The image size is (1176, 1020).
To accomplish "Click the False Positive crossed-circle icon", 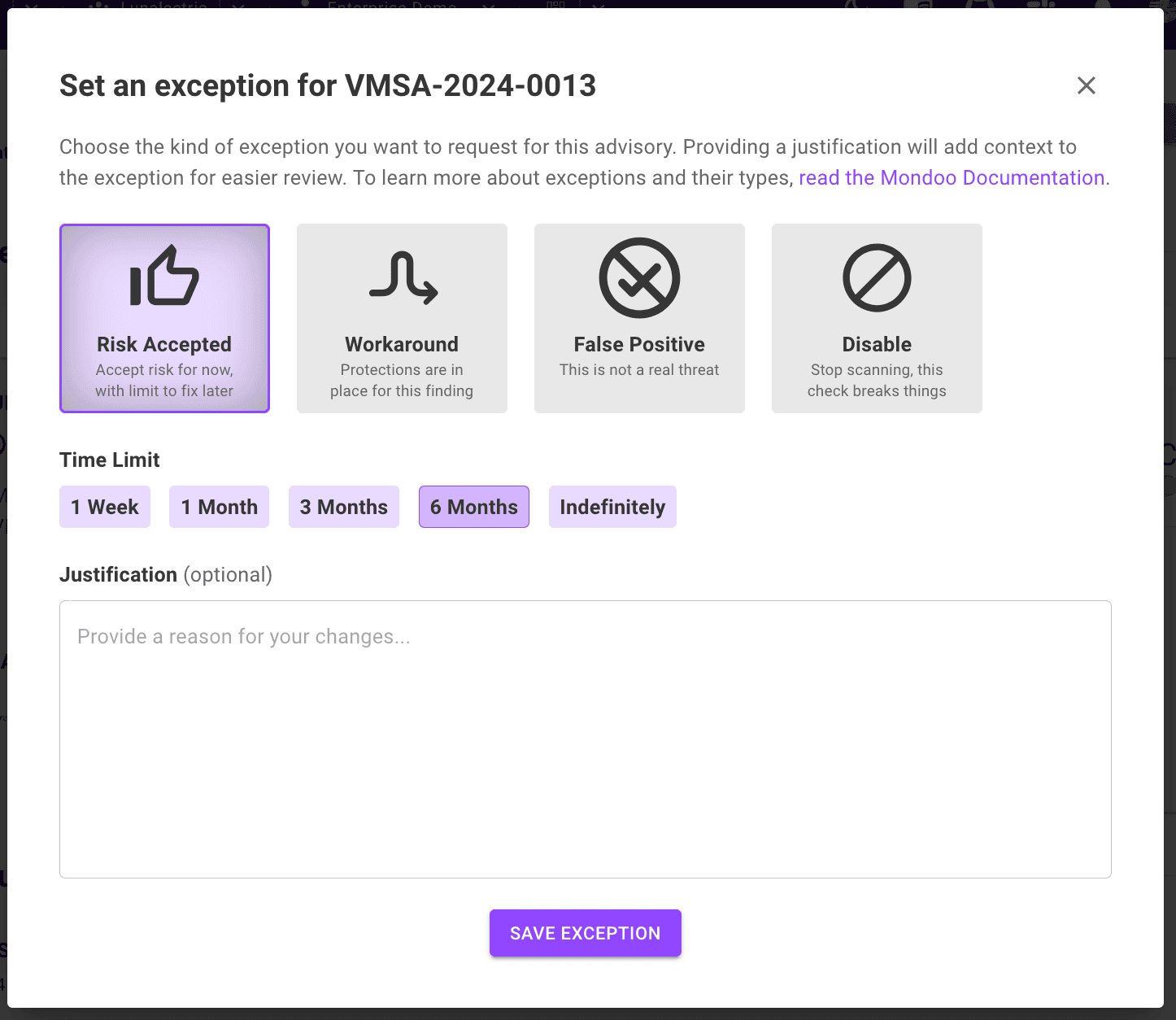I will tap(639, 277).
